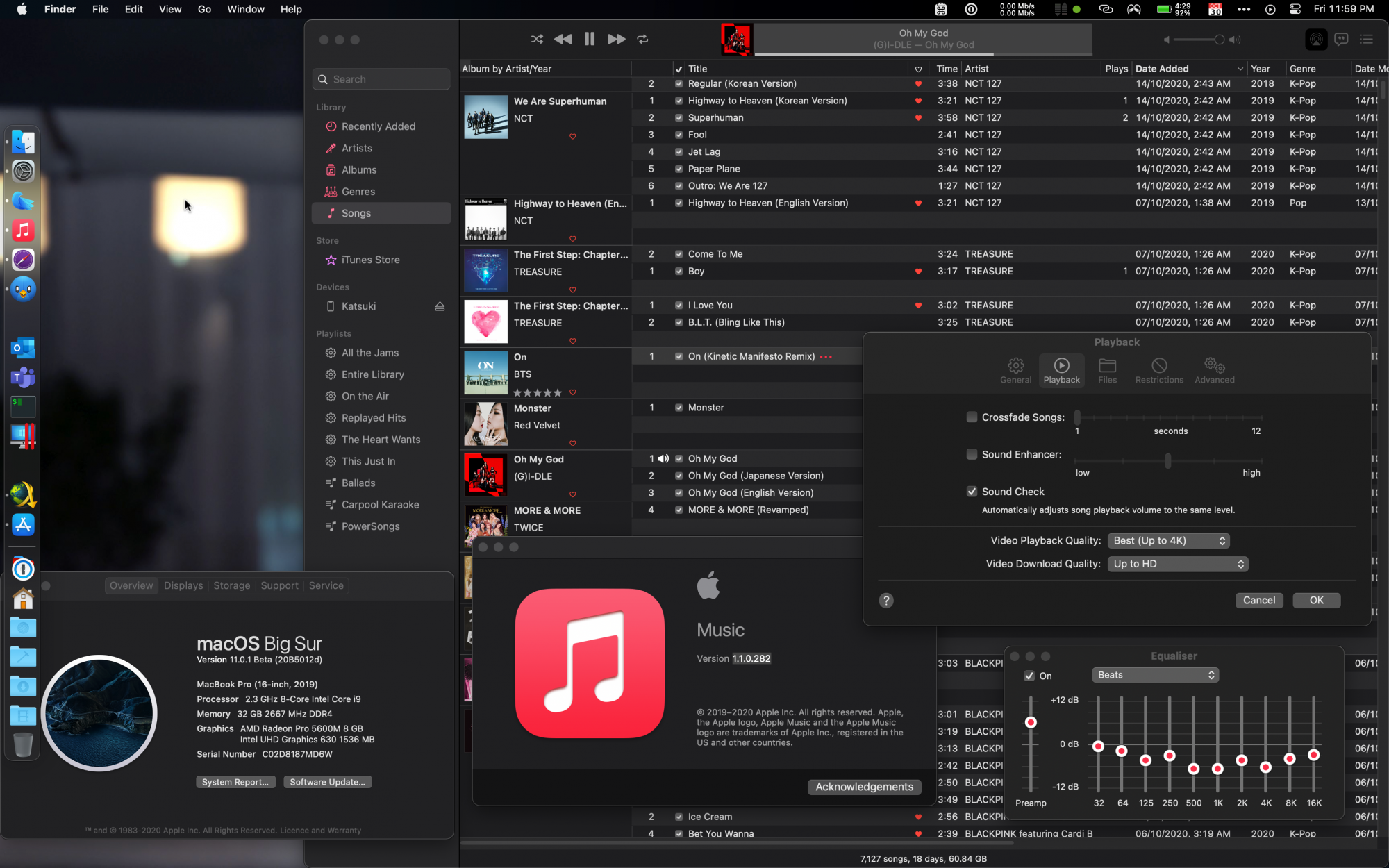Screen dimensions: 1389x868
Task: Click the library Search field
Action: (381, 79)
